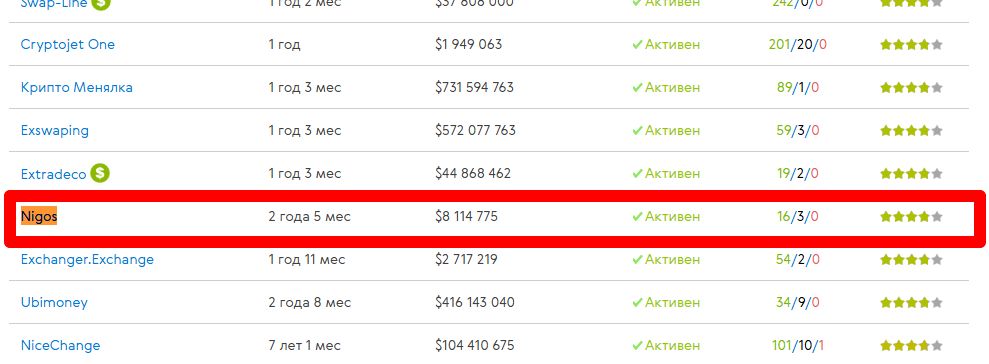Screen dimensions: 989x364
Task: Click the star rating for Ubimoney
Action: [911, 303]
